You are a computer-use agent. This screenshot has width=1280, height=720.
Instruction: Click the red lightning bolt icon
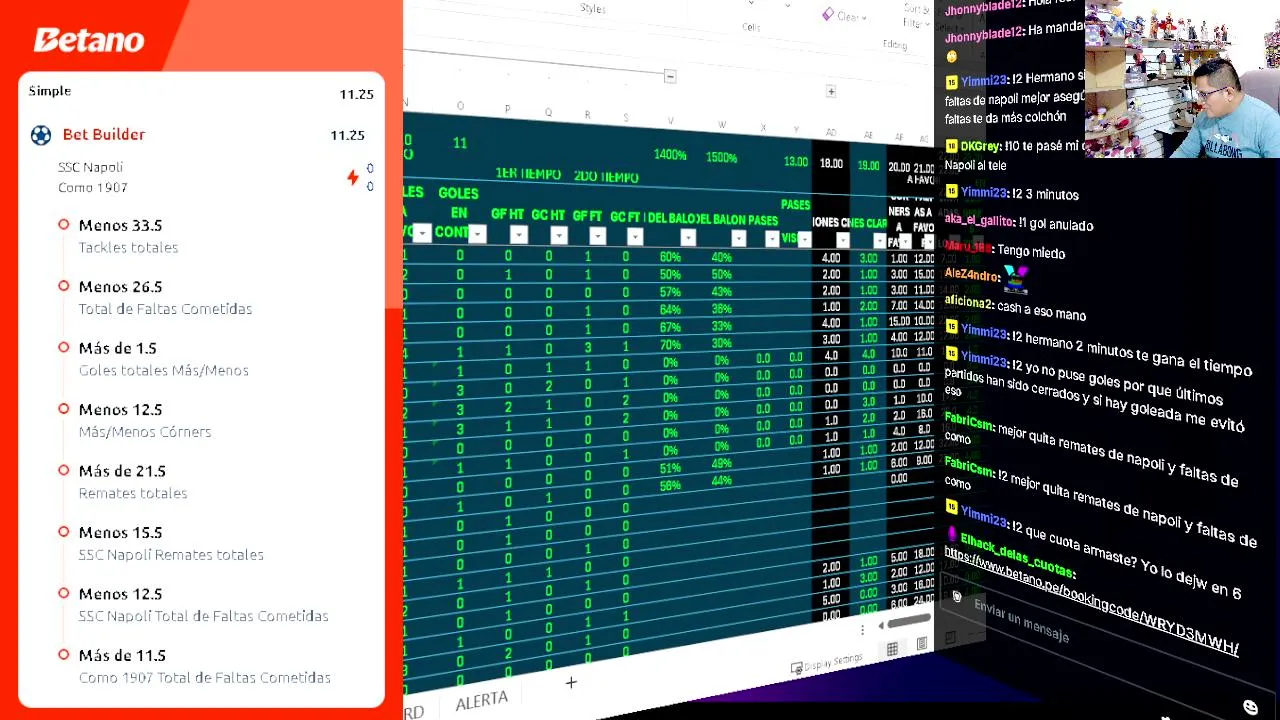click(352, 177)
